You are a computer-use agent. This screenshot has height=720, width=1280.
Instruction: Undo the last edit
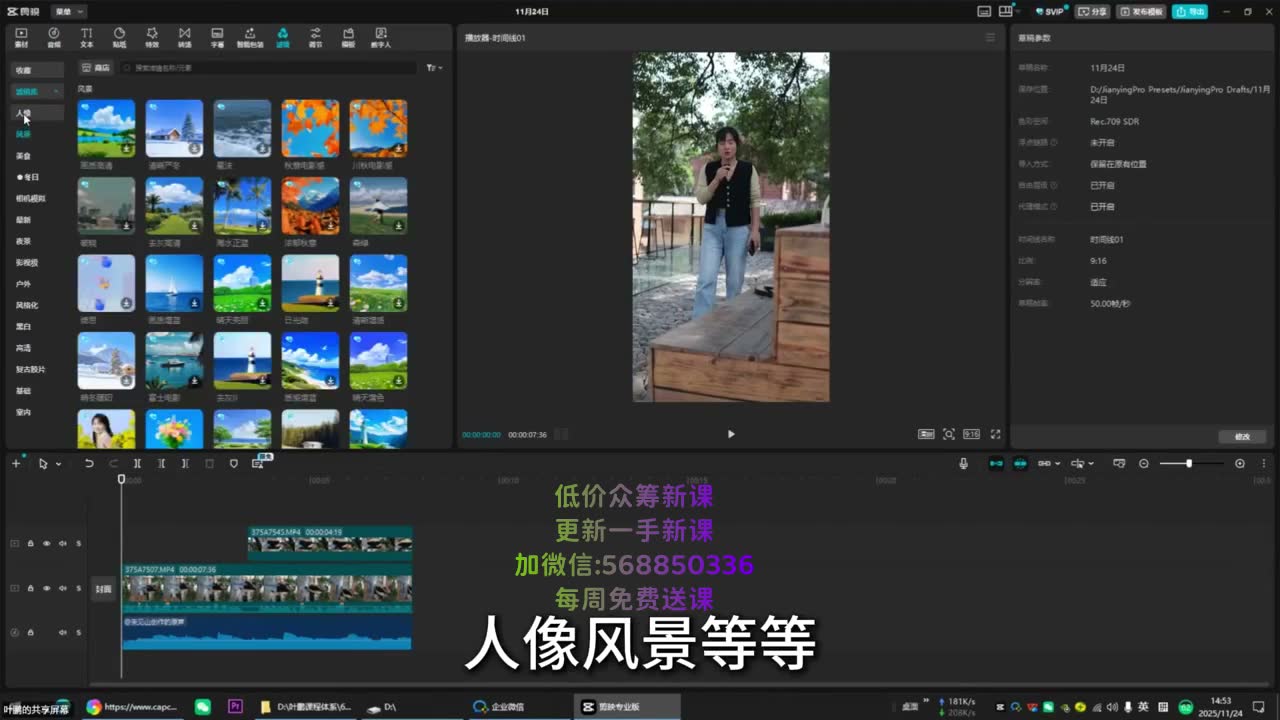click(x=89, y=463)
